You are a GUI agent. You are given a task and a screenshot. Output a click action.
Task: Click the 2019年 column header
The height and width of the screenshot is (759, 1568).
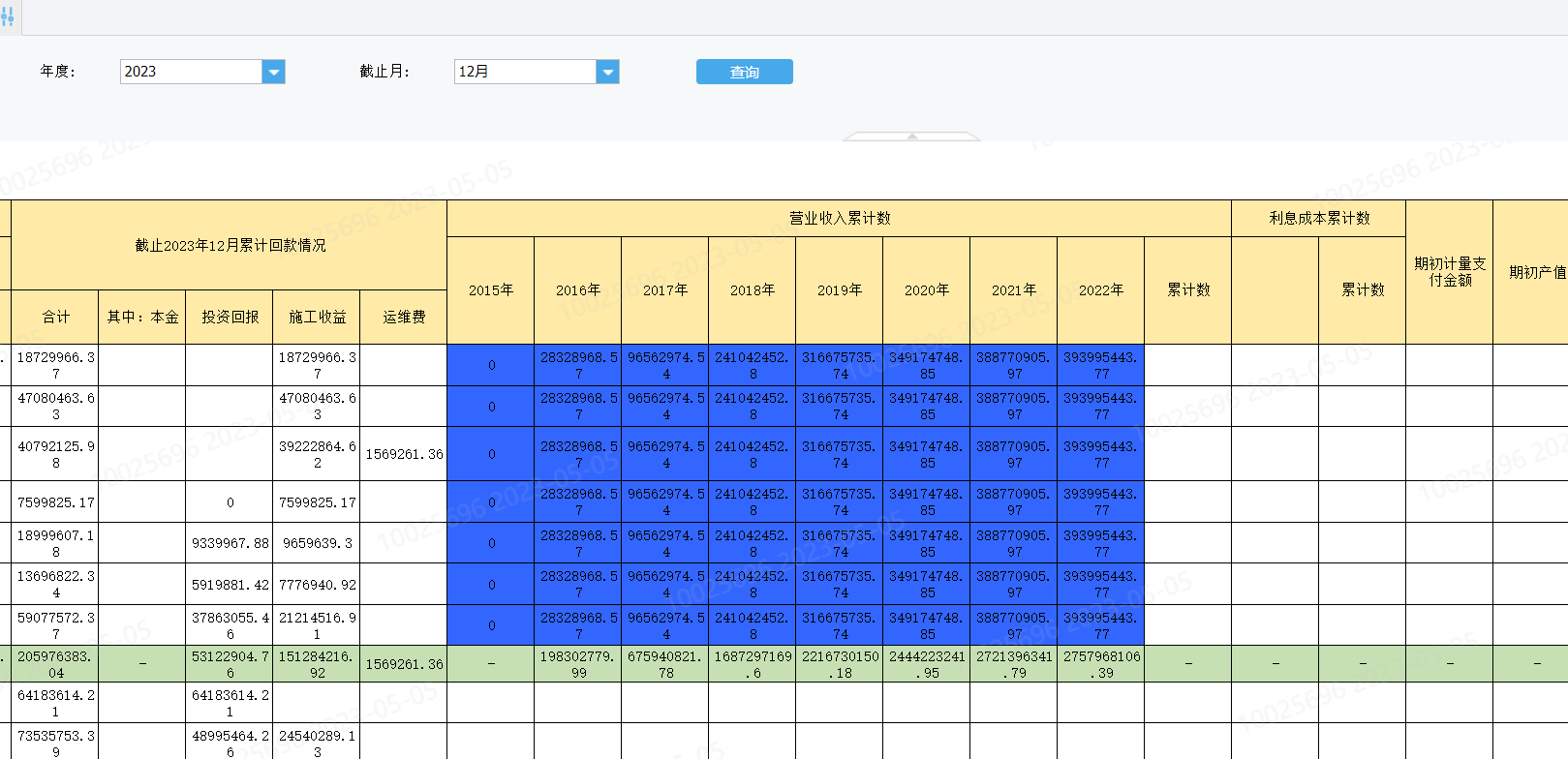840,289
